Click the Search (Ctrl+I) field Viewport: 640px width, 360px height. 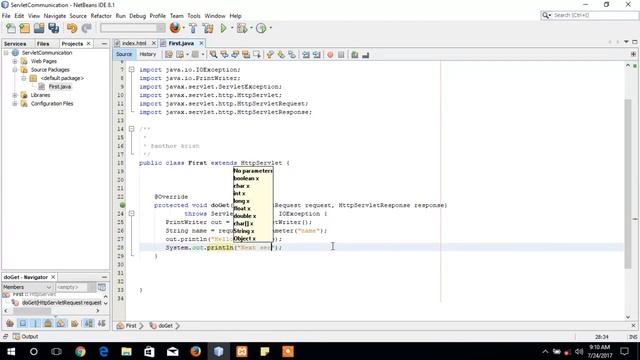590,16
